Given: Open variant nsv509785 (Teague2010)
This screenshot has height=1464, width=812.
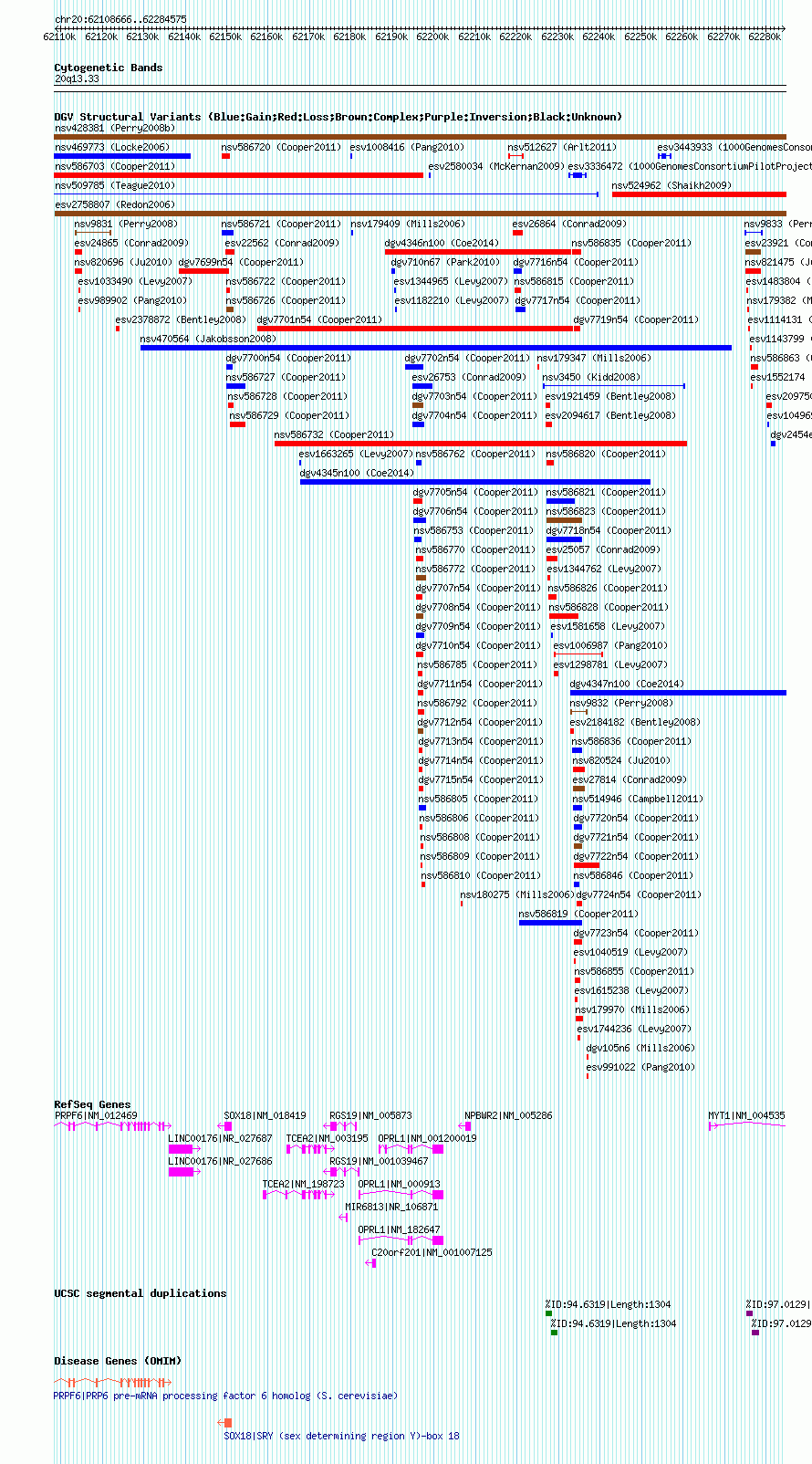Looking at the screenshot, I should tap(115, 185).
